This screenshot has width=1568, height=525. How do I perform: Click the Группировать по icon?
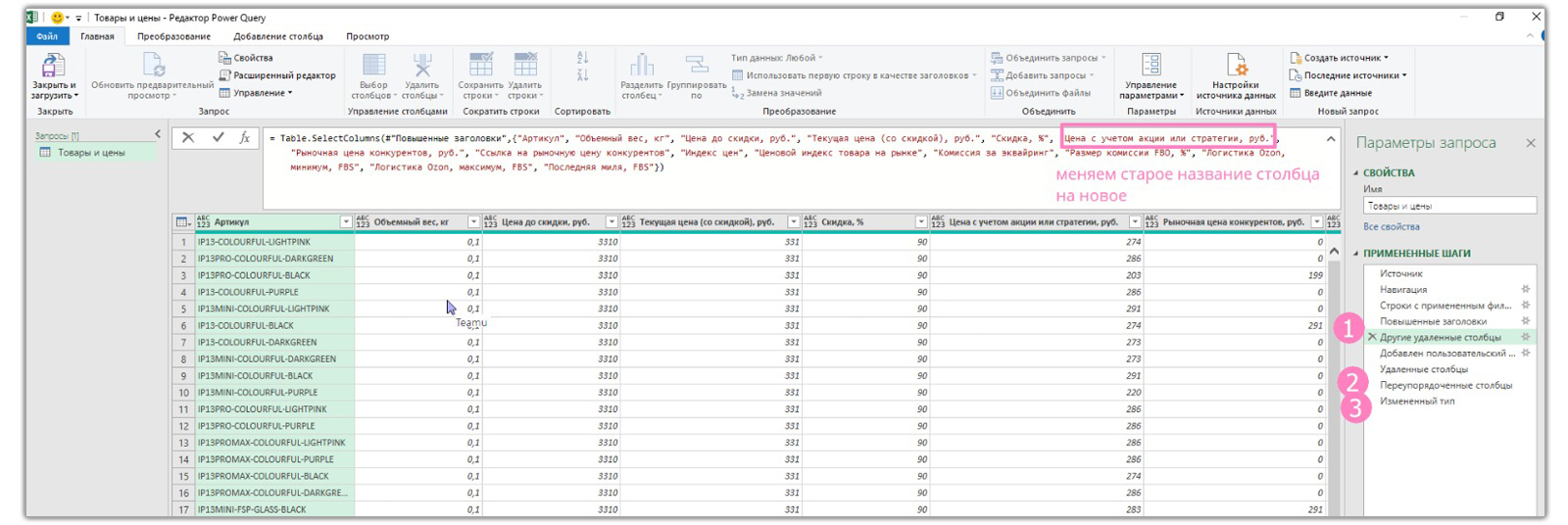click(x=697, y=66)
